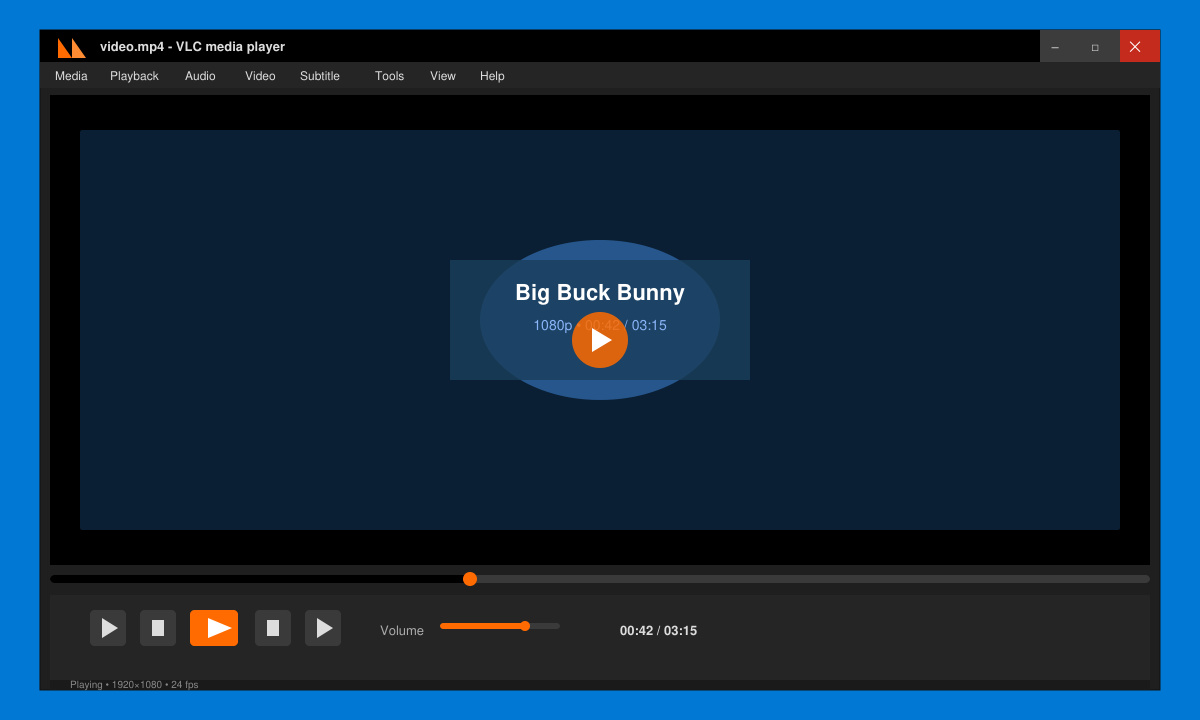1200x720 pixels.
Task: Click the rightmost gray play button in the control bar
Action: coord(323,628)
